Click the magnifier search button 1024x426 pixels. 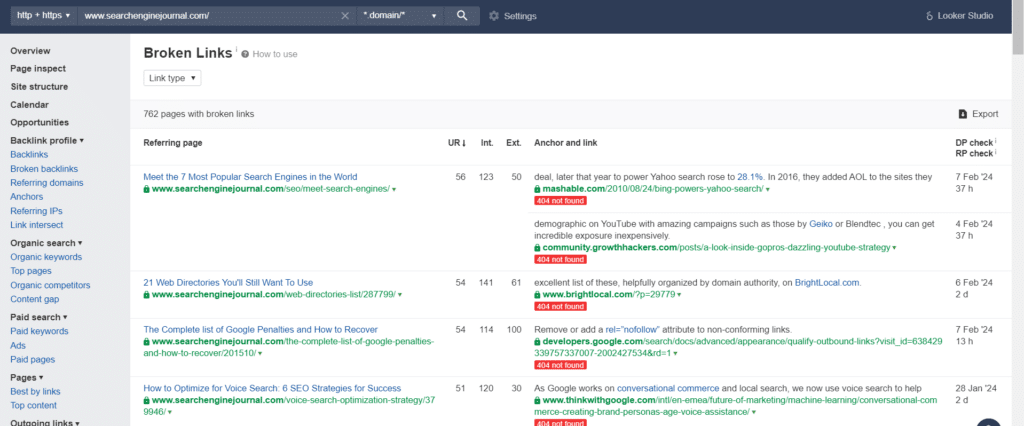click(462, 16)
